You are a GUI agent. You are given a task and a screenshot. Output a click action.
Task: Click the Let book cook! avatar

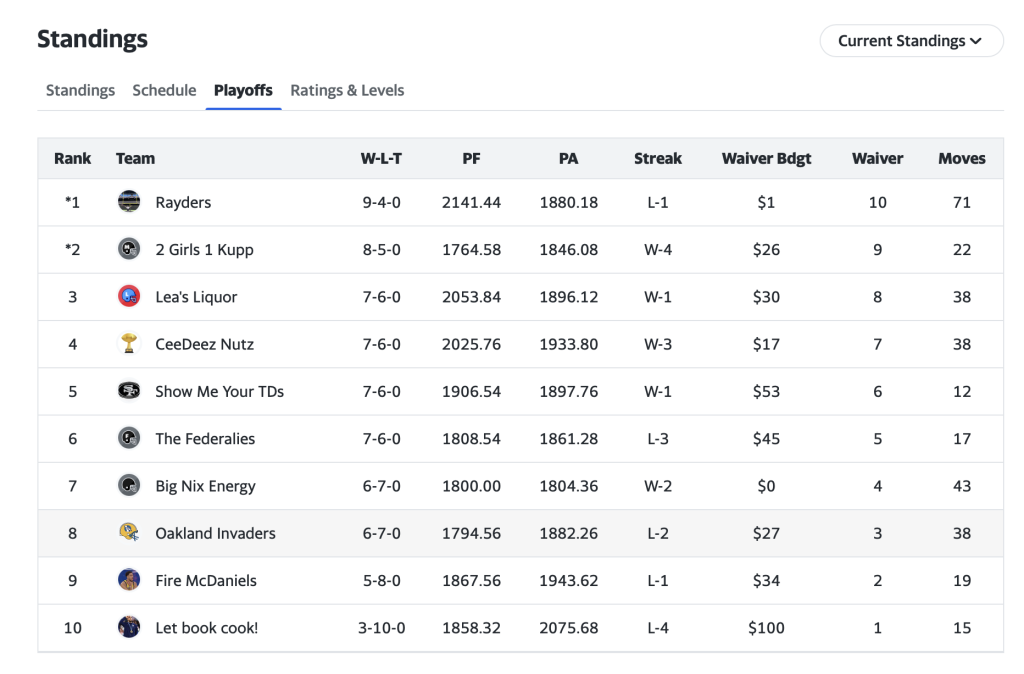click(x=129, y=628)
